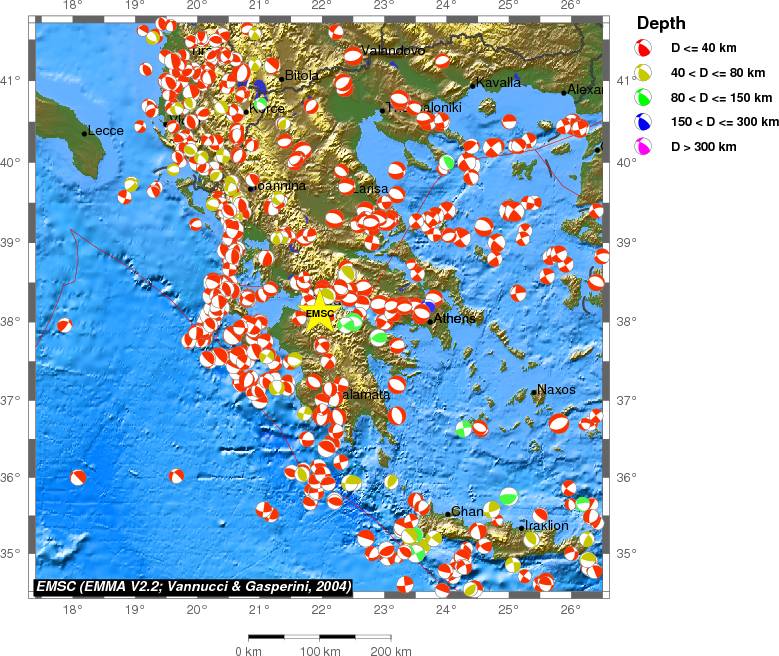Click the Depth legend title
The height and width of the screenshot is (656, 779).
[661, 23]
